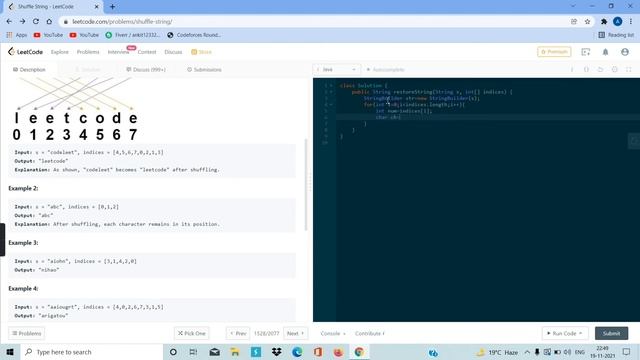Open Explore in navigation bar
Screen dimensions: 640x360
point(60,52)
